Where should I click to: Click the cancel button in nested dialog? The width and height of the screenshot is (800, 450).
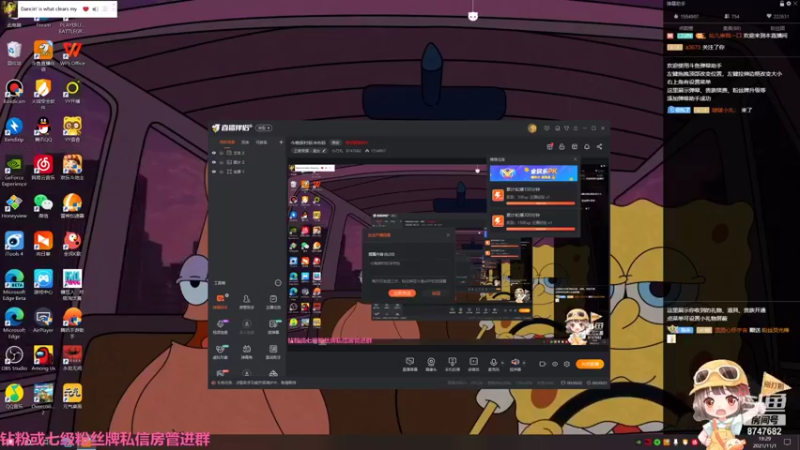(436, 293)
